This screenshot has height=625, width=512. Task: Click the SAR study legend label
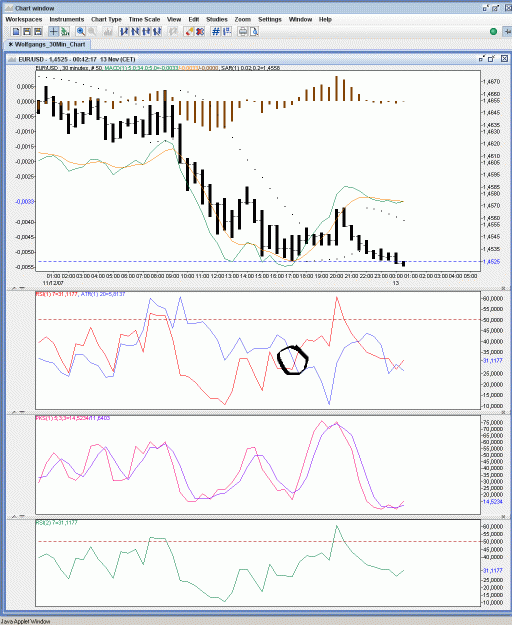coord(250,68)
